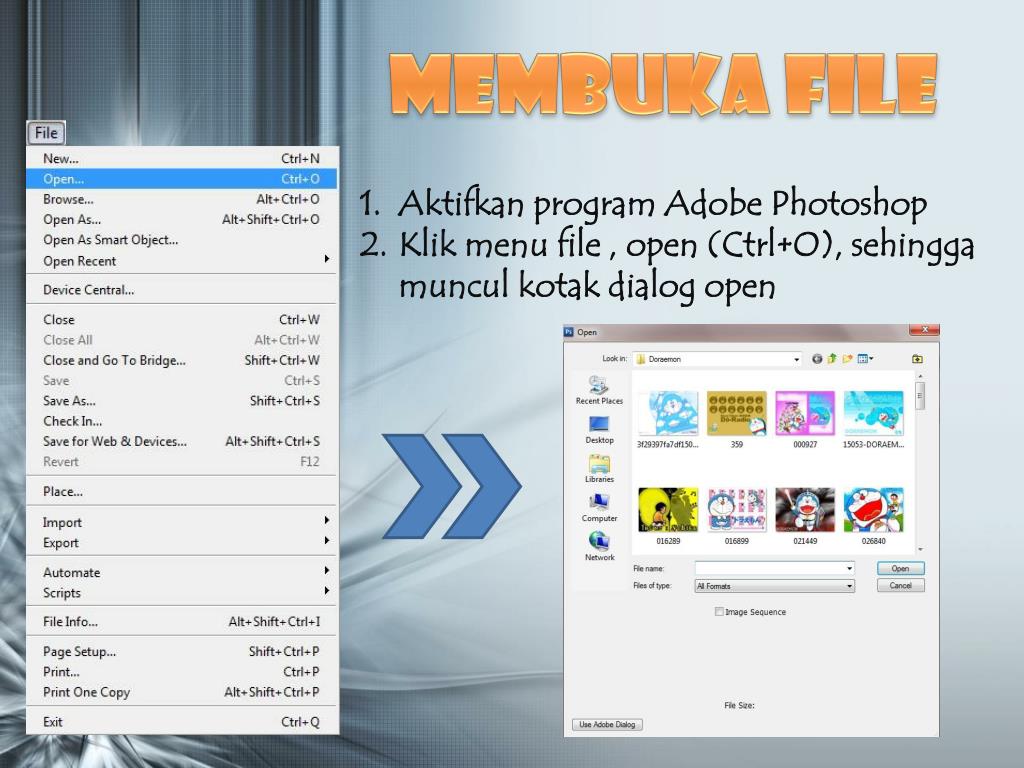Select Open... in the File menu

click(x=182, y=178)
